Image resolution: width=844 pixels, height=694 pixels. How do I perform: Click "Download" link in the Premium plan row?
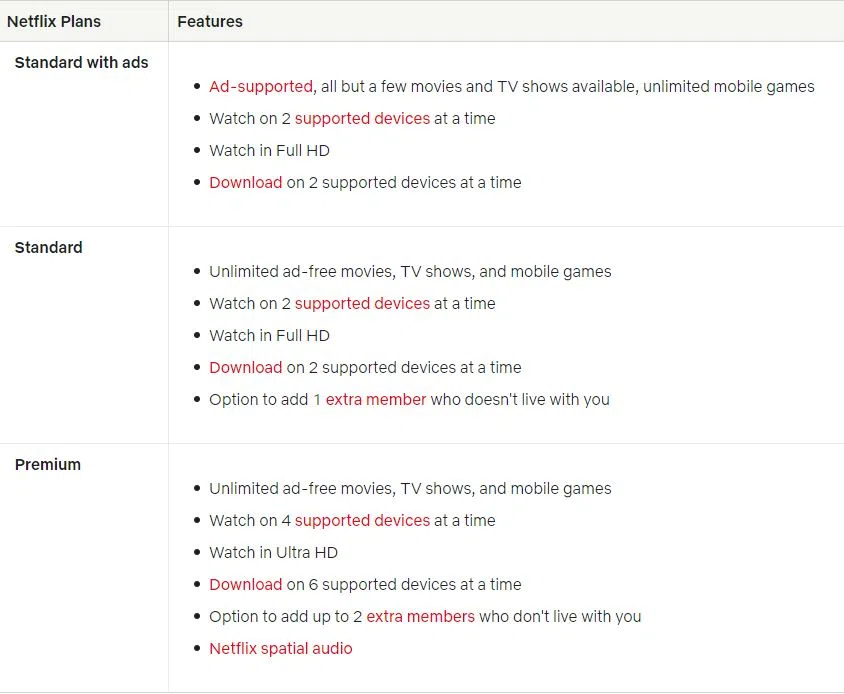pyautogui.click(x=245, y=585)
